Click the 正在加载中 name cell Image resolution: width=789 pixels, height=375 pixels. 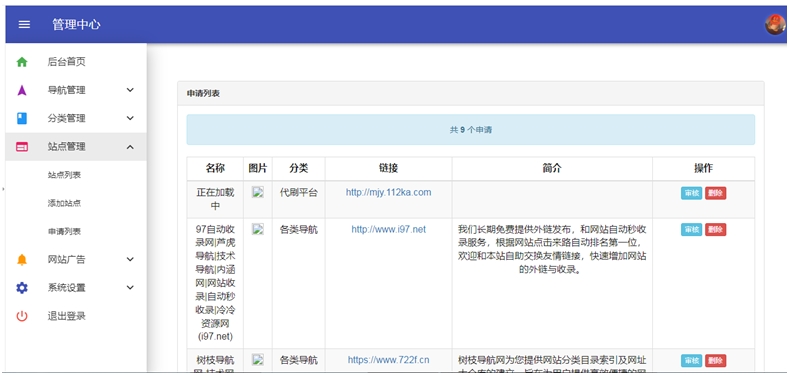click(x=215, y=199)
